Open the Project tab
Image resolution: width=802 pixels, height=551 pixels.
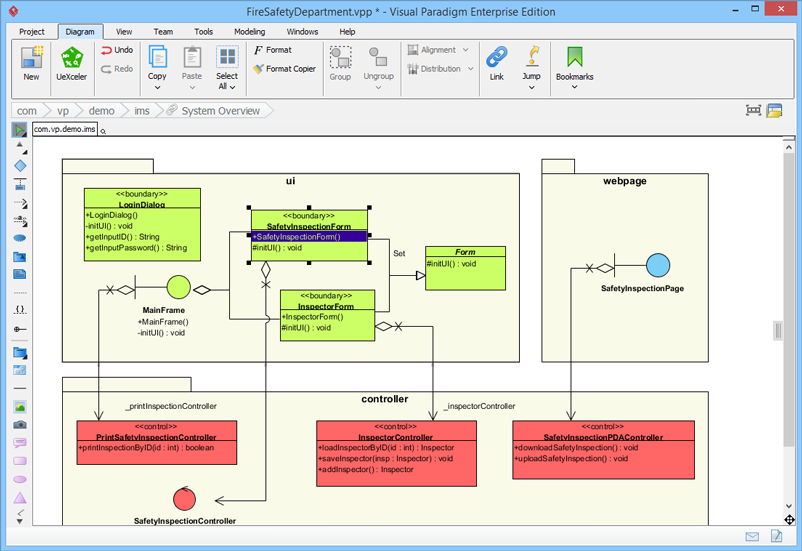click(x=32, y=32)
